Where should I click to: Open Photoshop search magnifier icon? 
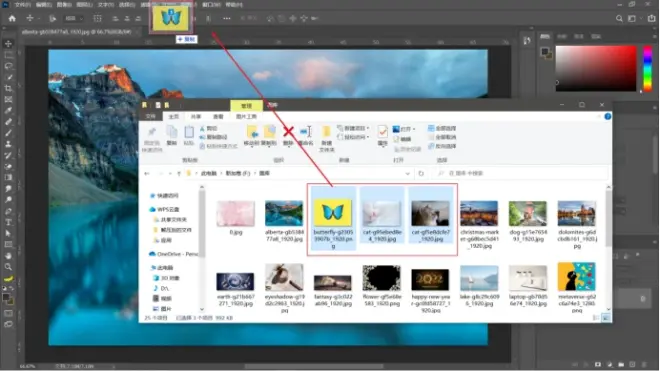point(619,19)
